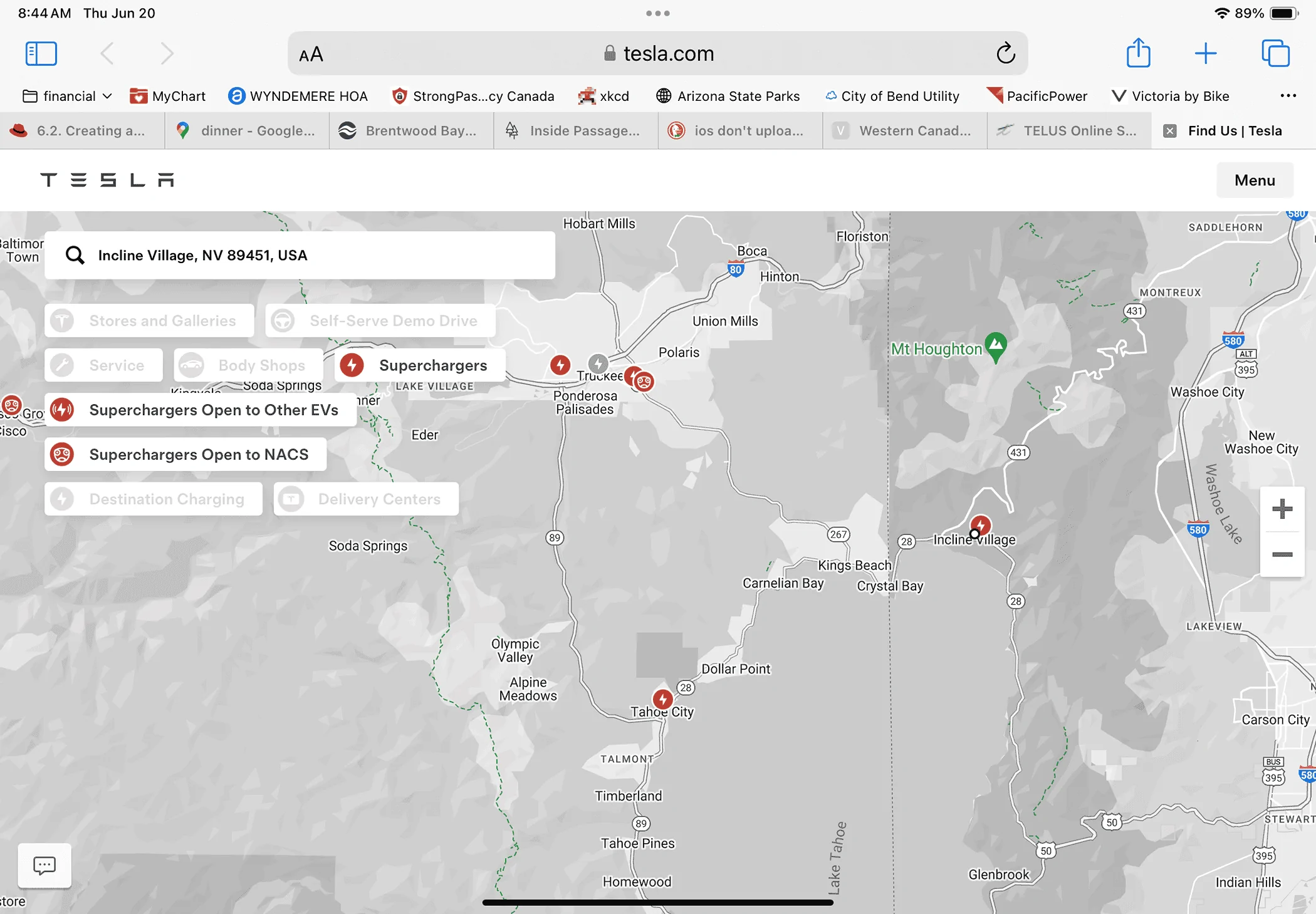Switch to the 'dinner - Google...' tab
1316x914 pixels.
[x=247, y=131]
